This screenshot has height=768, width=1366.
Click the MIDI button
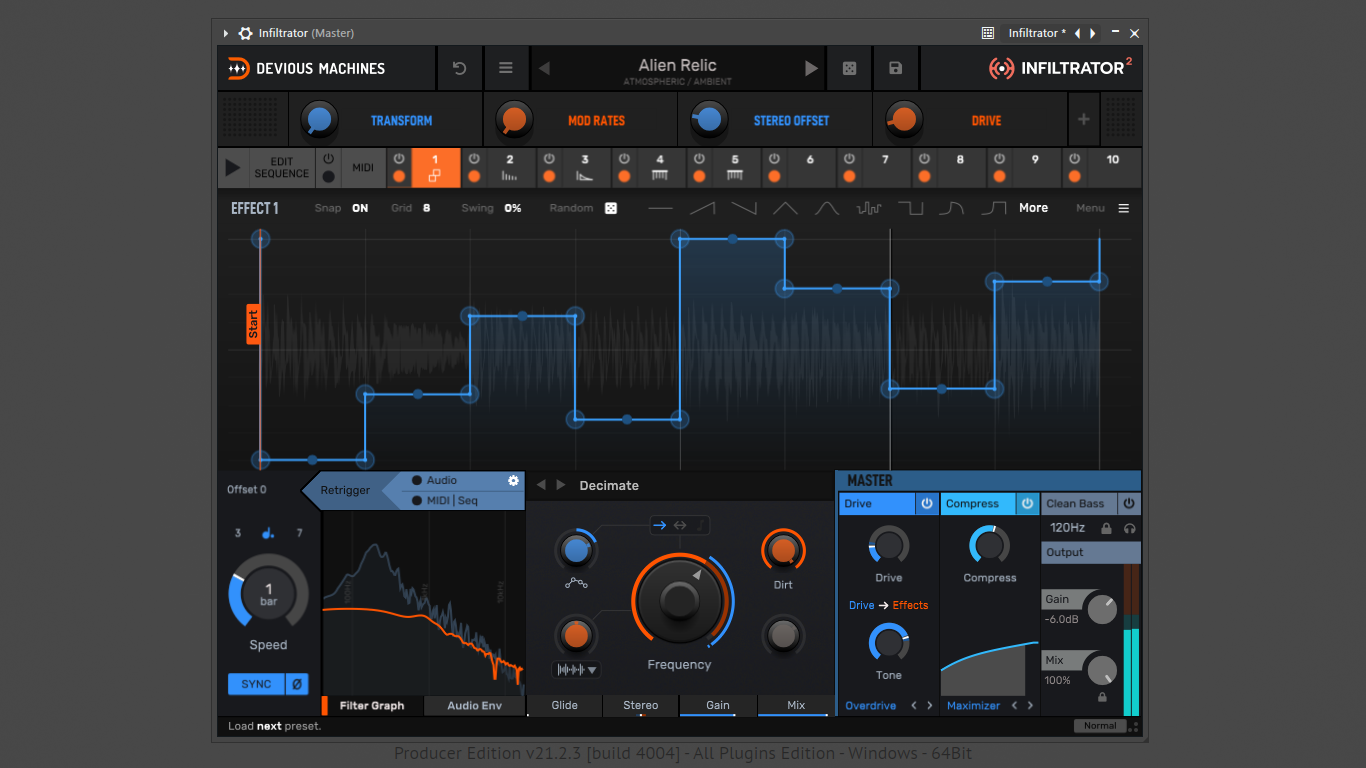(363, 168)
